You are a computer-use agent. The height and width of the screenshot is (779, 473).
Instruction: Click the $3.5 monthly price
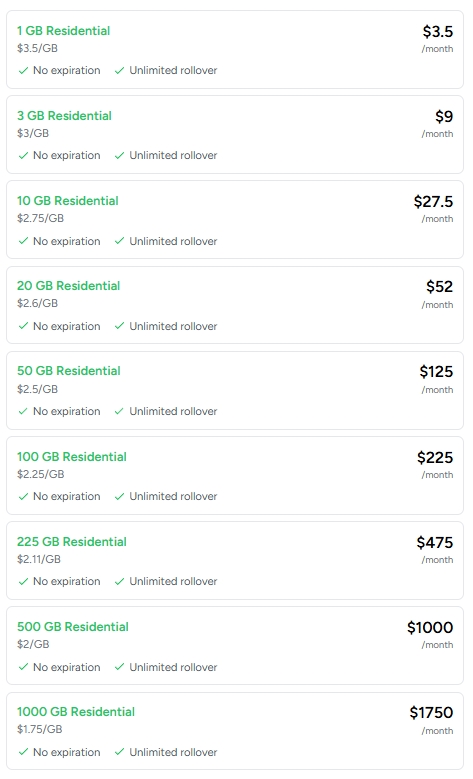pos(438,32)
